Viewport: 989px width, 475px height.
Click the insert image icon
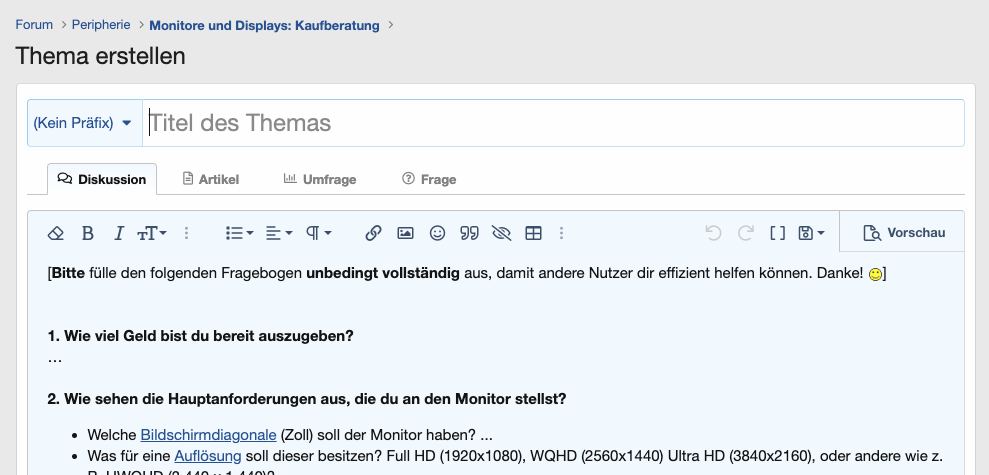(x=405, y=233)
